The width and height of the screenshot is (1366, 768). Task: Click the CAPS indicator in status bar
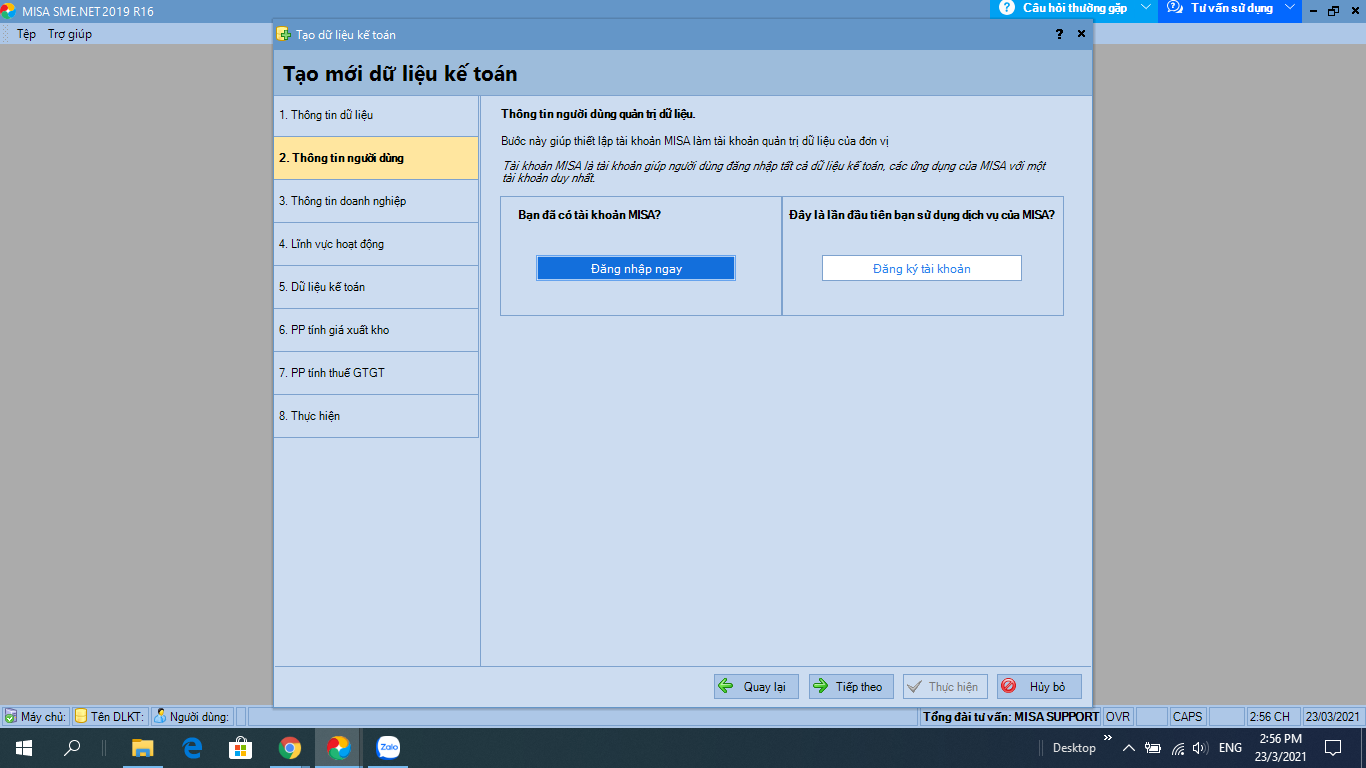click(x=1188, y=716)
